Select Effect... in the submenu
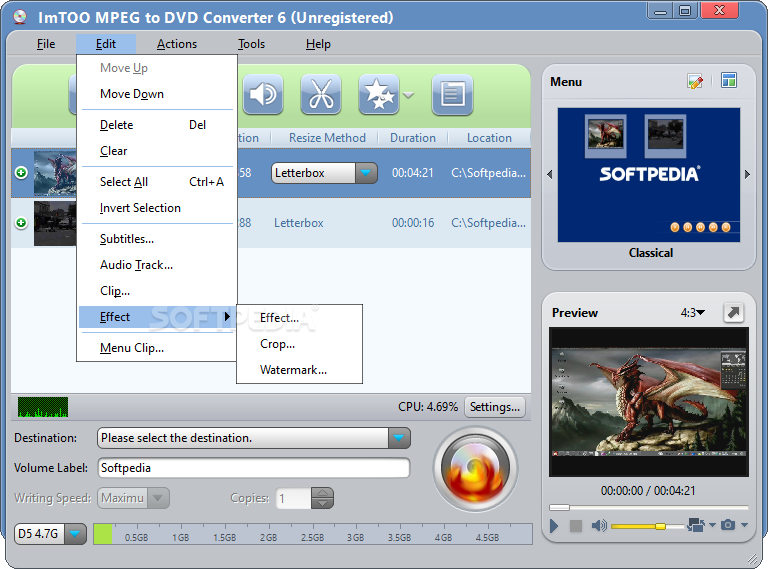Viewport: 768px width, 569px height. pos(299,318)
